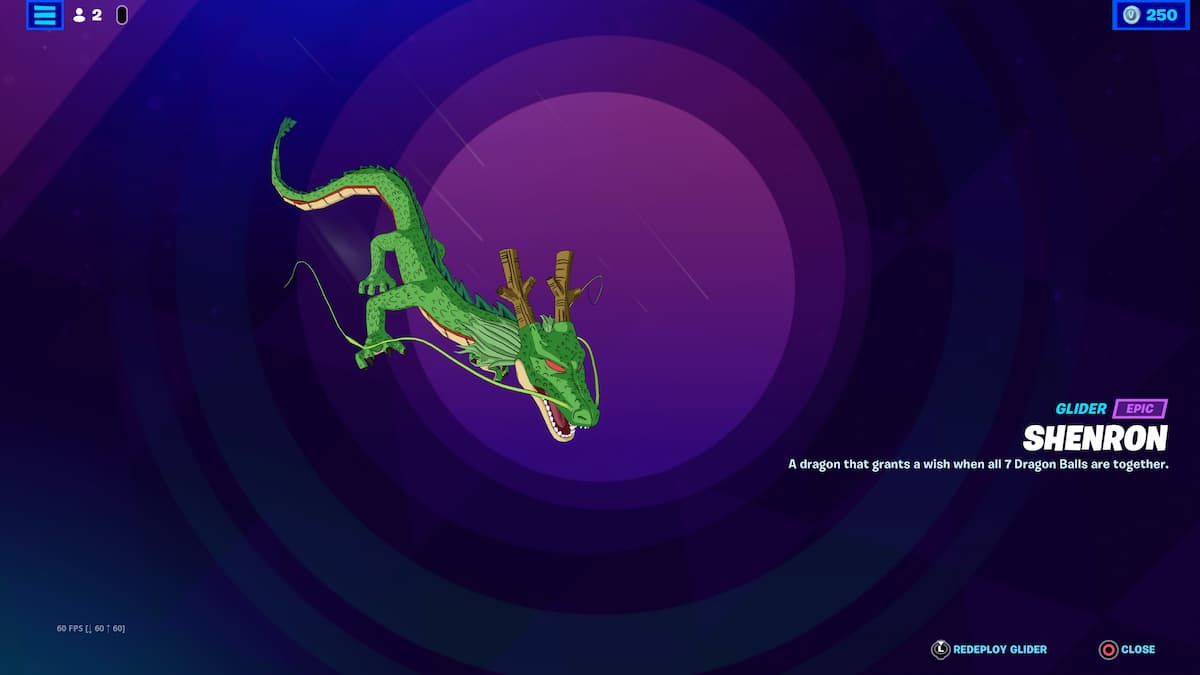Click the Dragon Balls description text
1200x675 pixels.
tap(978, 465)
